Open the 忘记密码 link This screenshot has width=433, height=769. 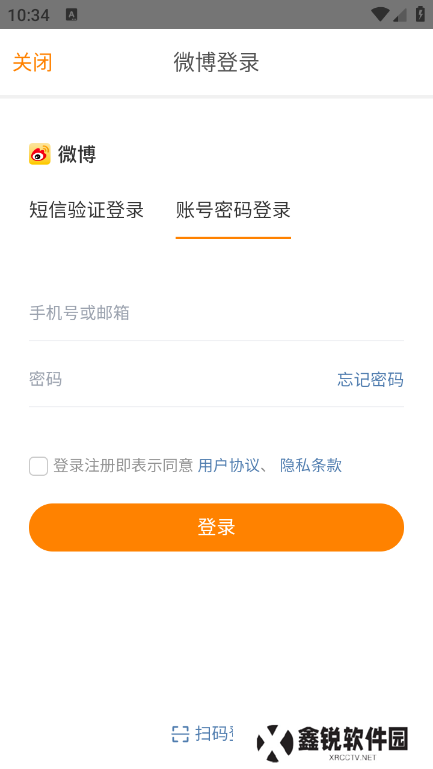pos(371,380)
